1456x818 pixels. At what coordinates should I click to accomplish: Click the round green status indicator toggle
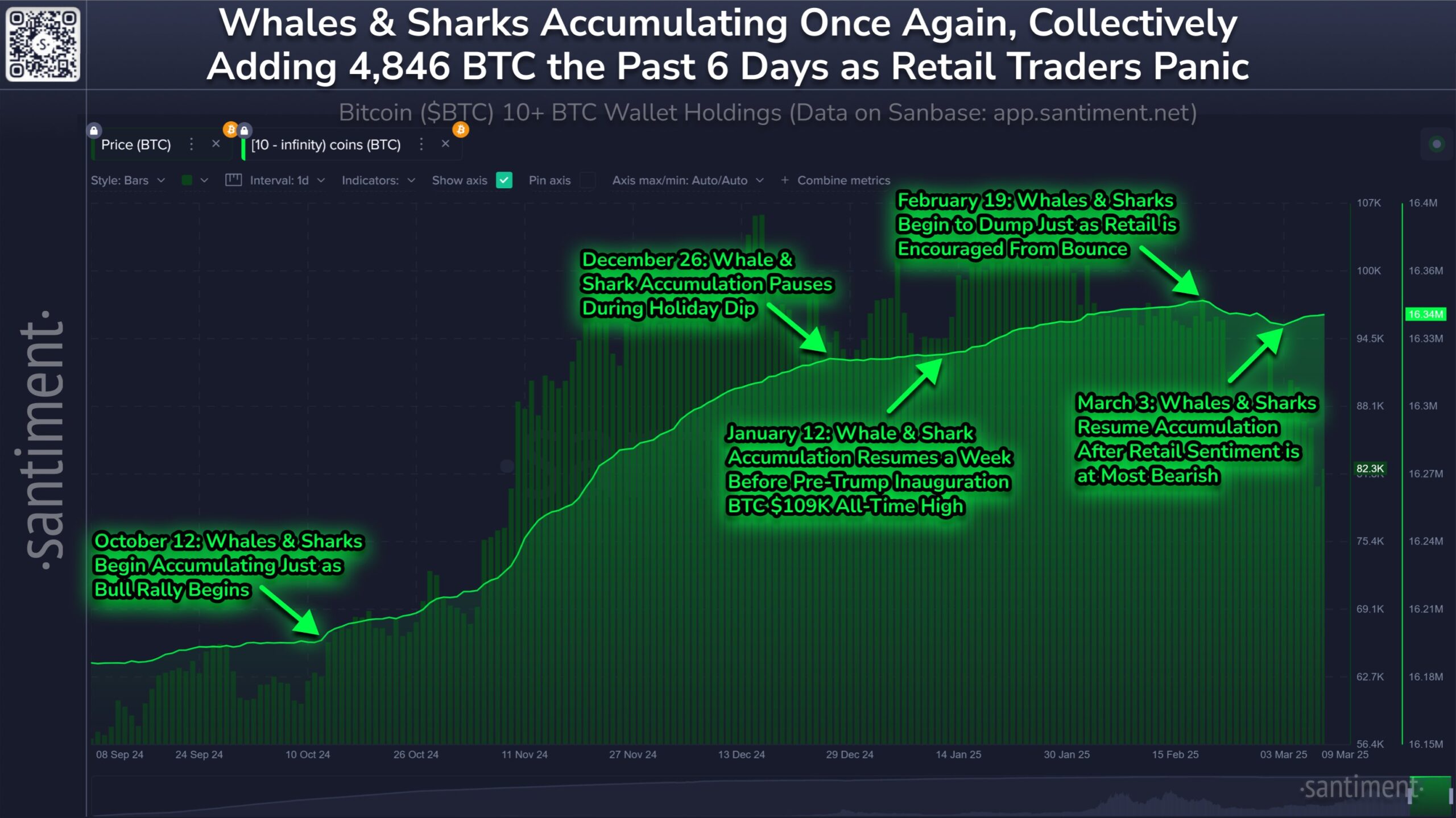pos(1437,144)
